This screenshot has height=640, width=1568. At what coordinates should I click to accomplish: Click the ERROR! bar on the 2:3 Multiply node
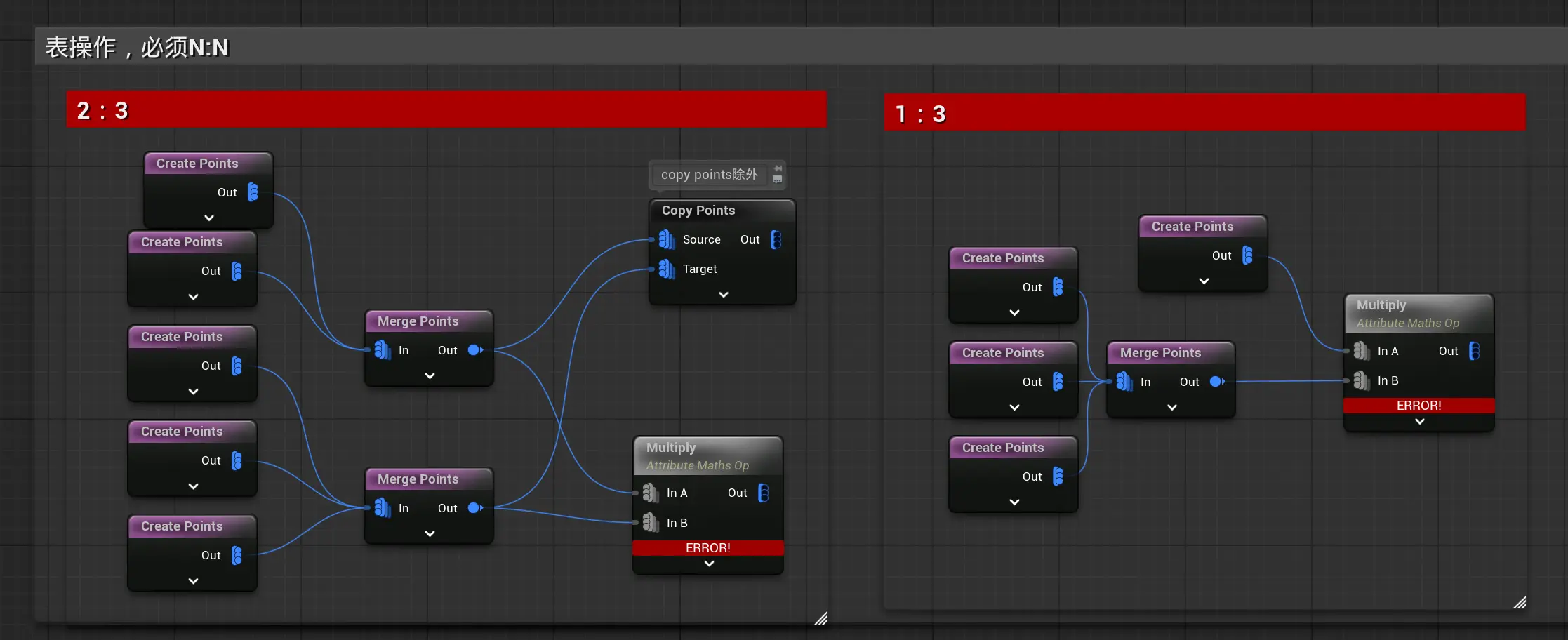pyautogui.click(x=707, y=548)
